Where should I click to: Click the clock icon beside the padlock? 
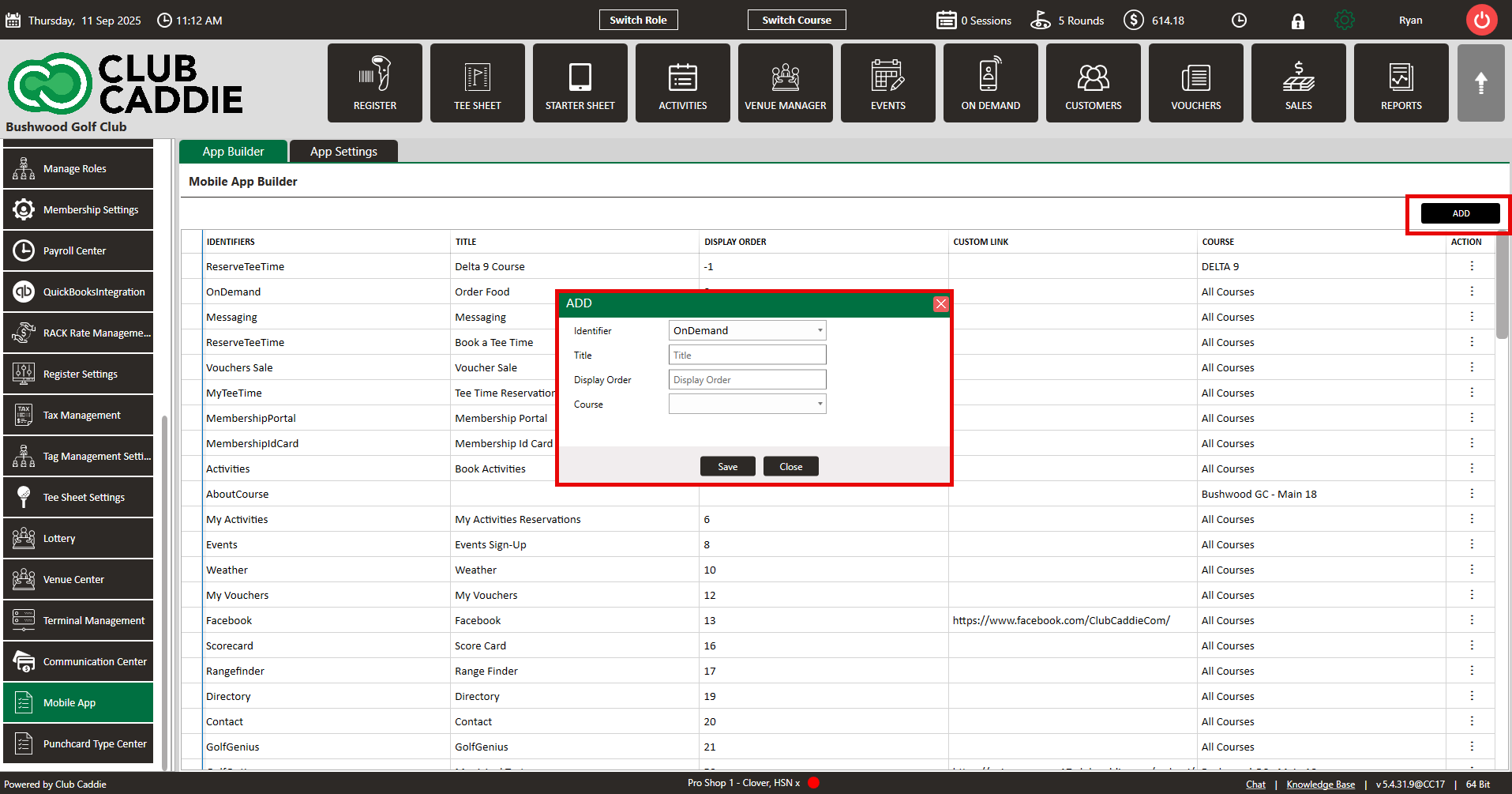(x=1240, y=21)
